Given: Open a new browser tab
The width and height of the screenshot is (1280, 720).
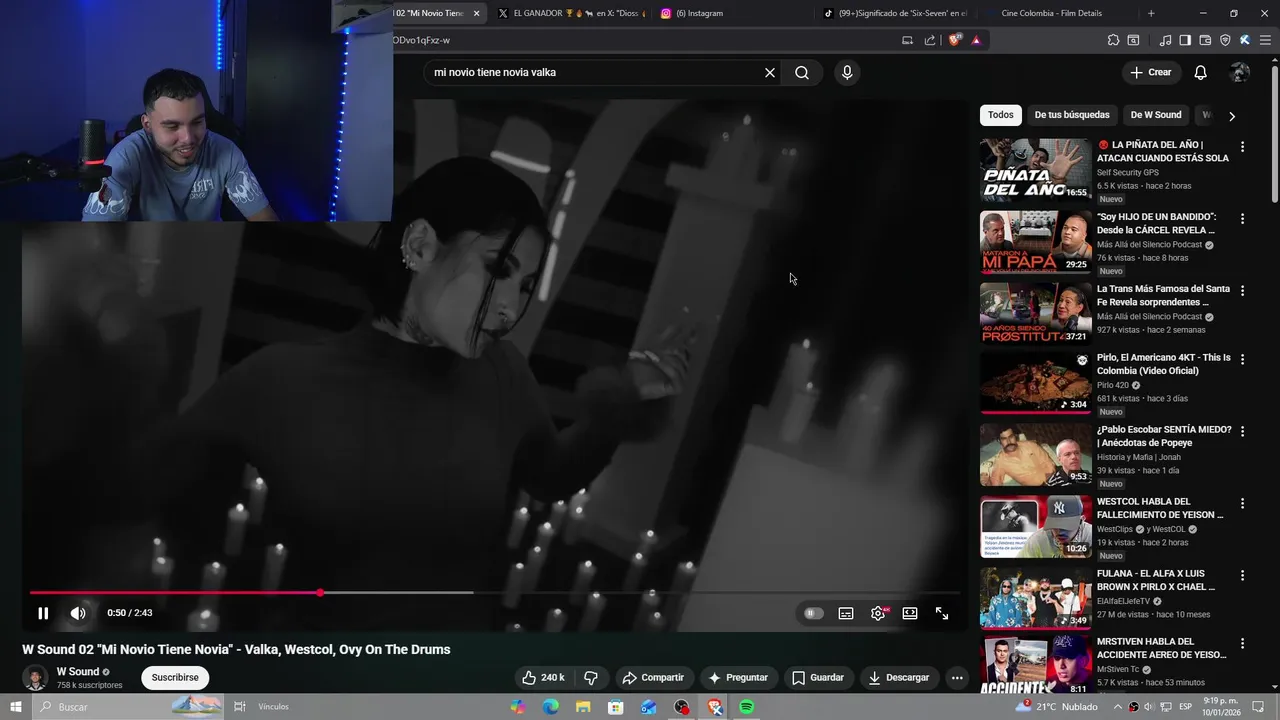Looking at the screenshot, I should click(1151, 13).
